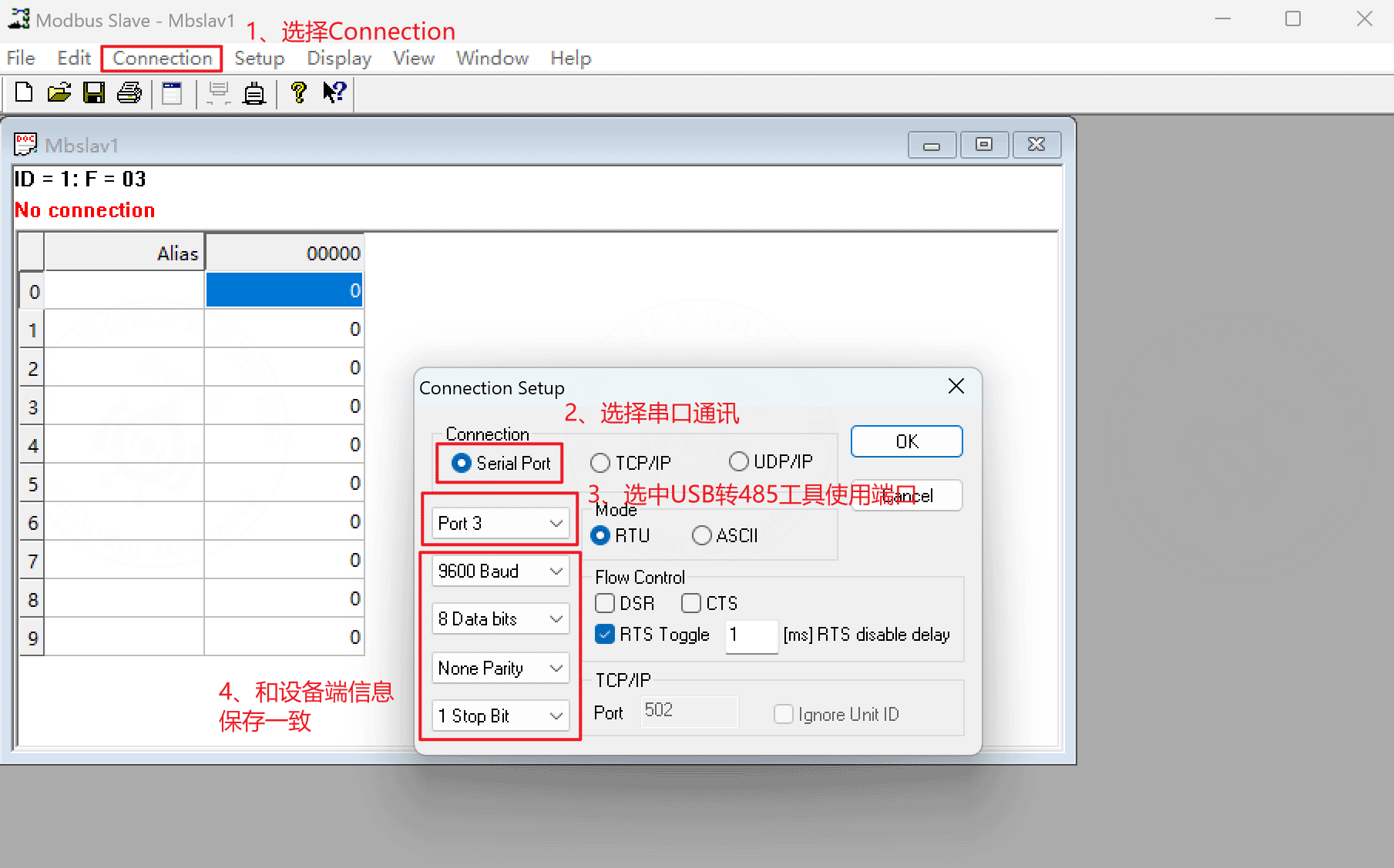This screenshot has width=1394, height=868.
Task: Open the Setup menu
Action: pos(259,59)
